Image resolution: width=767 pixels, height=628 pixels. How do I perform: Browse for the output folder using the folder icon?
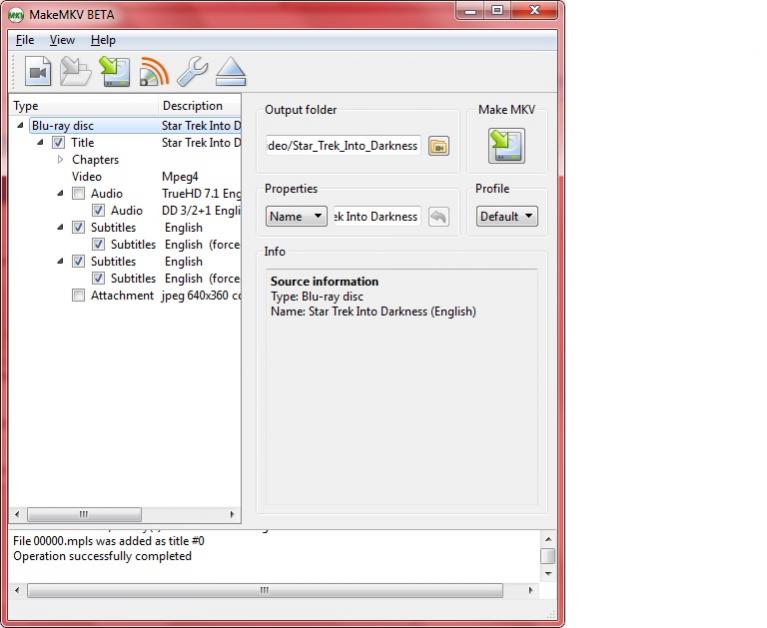click(x=439, y=146)
